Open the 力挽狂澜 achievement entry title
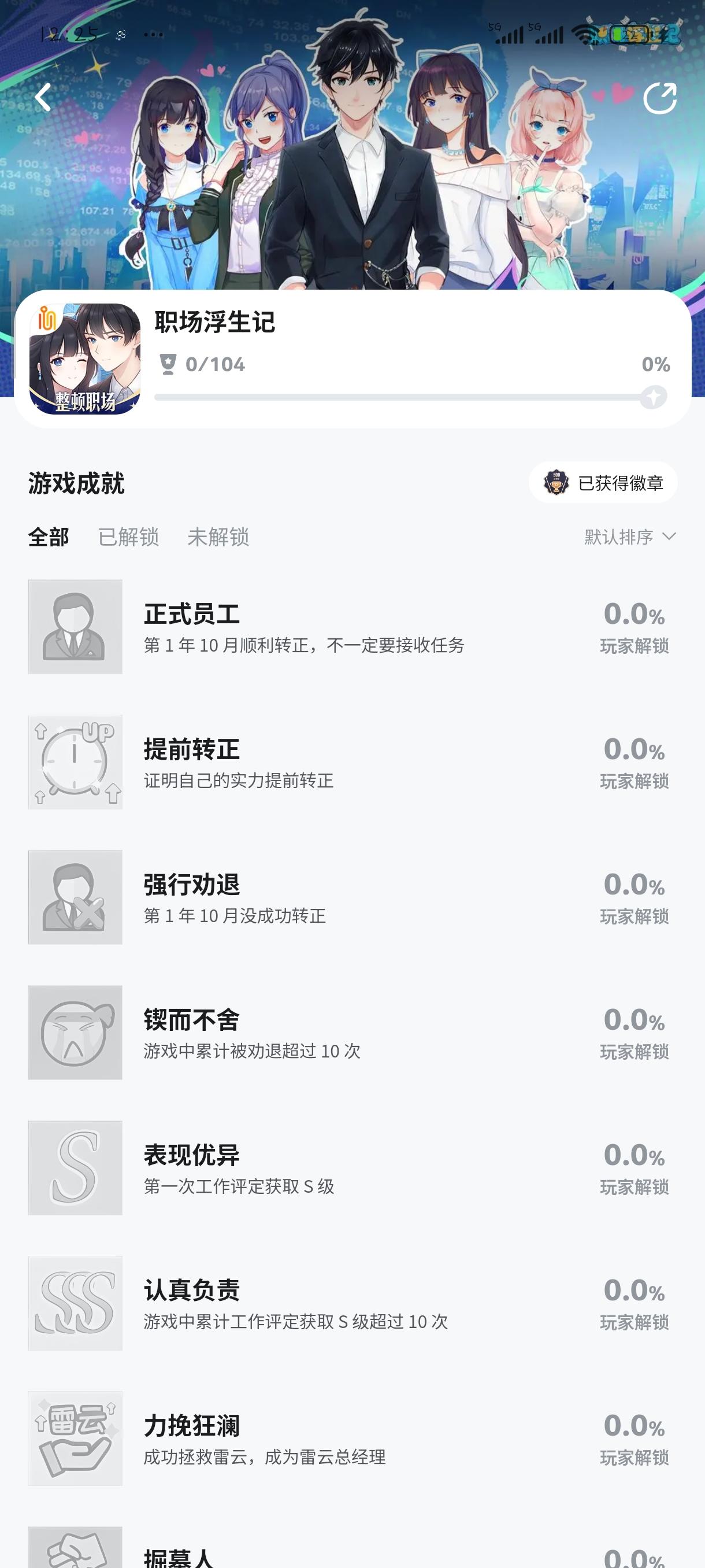 [192, 1426]
